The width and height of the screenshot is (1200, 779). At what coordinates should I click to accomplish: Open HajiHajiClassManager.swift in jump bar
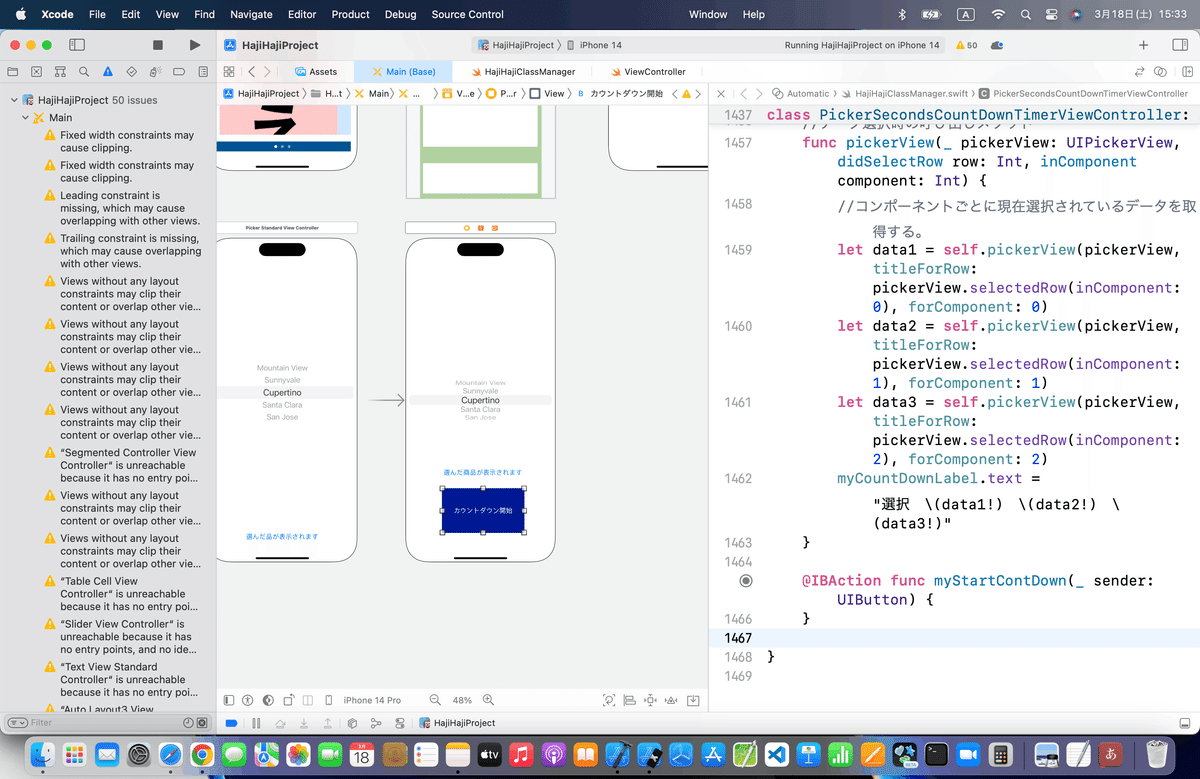click(904, 93)
